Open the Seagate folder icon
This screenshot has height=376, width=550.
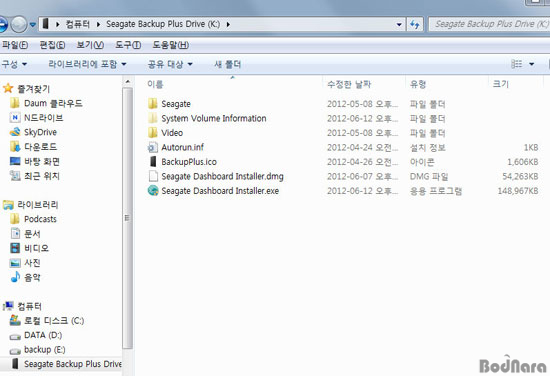(x=153, y=104)
